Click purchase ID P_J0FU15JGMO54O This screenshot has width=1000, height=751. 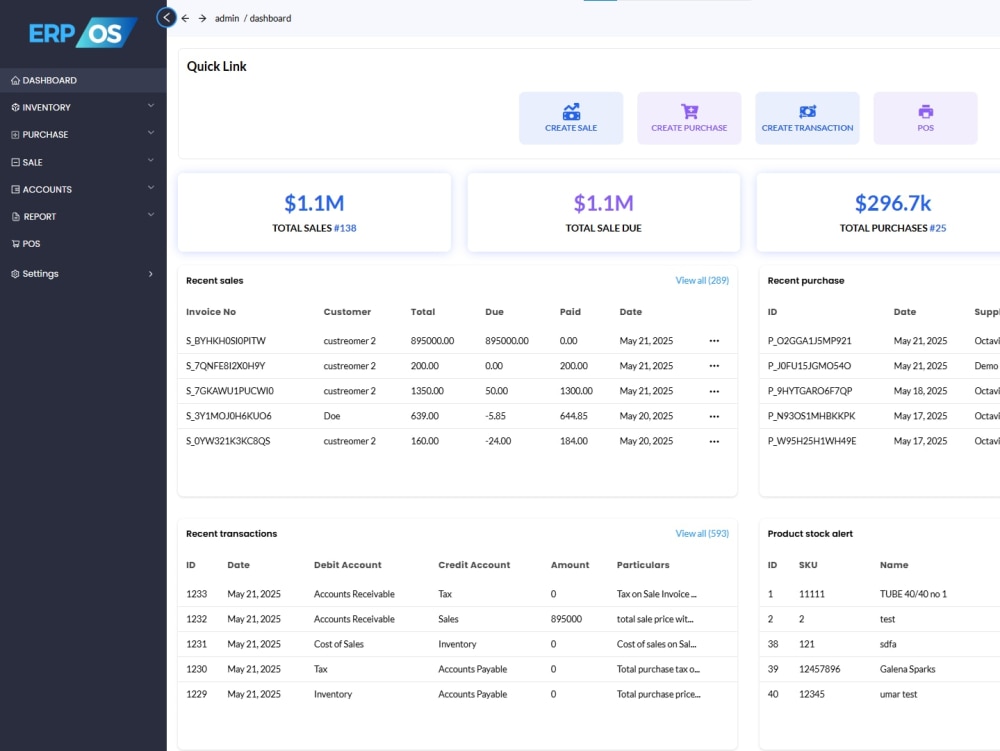(x=809, y=366)
